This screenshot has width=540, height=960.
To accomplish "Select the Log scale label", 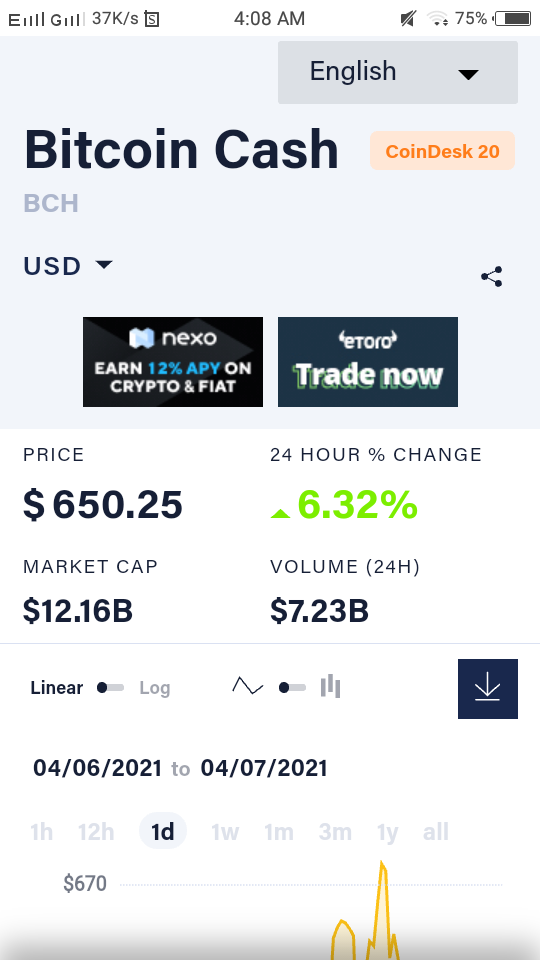I will coord(155,688).
